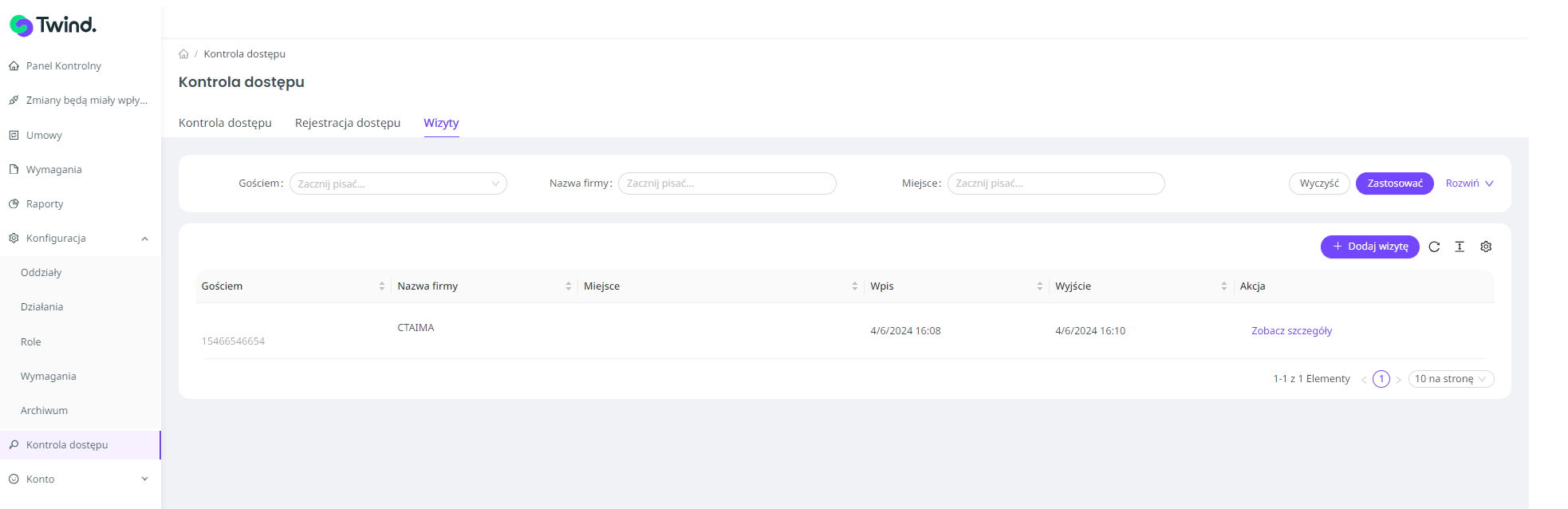This screenshot has height=509, width=1568.
Task: Click guest number 15466546654
Action: pyautogui.click(x=233, y=341)
